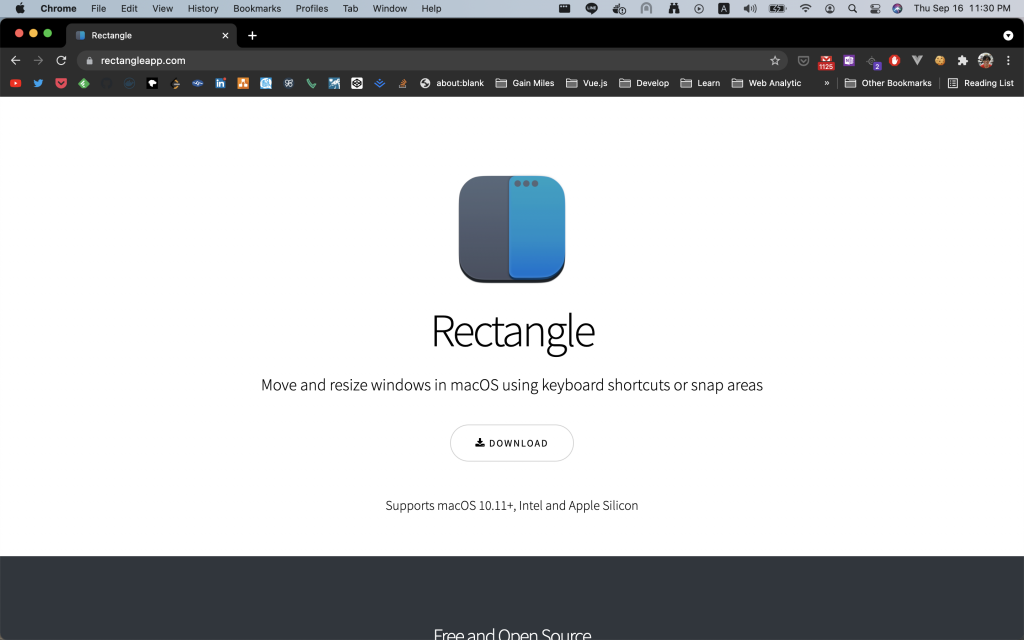Screen dimensions: 1024x640
Task: Open the Help menu
Action: point(431,8)
